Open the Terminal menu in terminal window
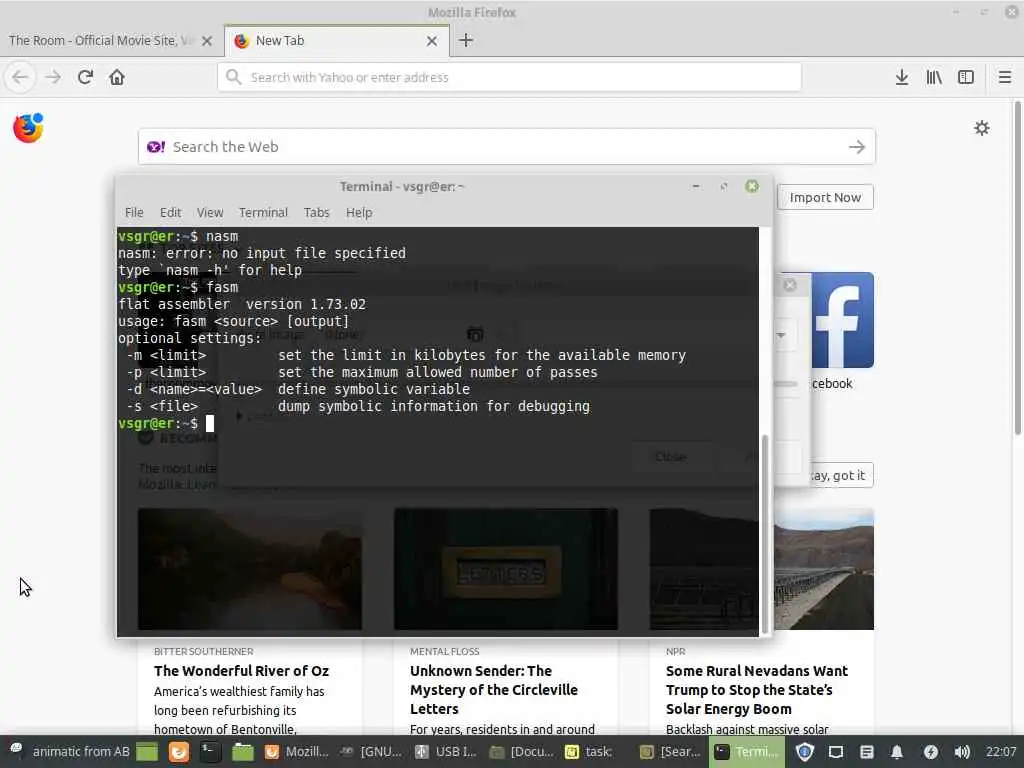 pyautogui.click(x=263, y=212)
